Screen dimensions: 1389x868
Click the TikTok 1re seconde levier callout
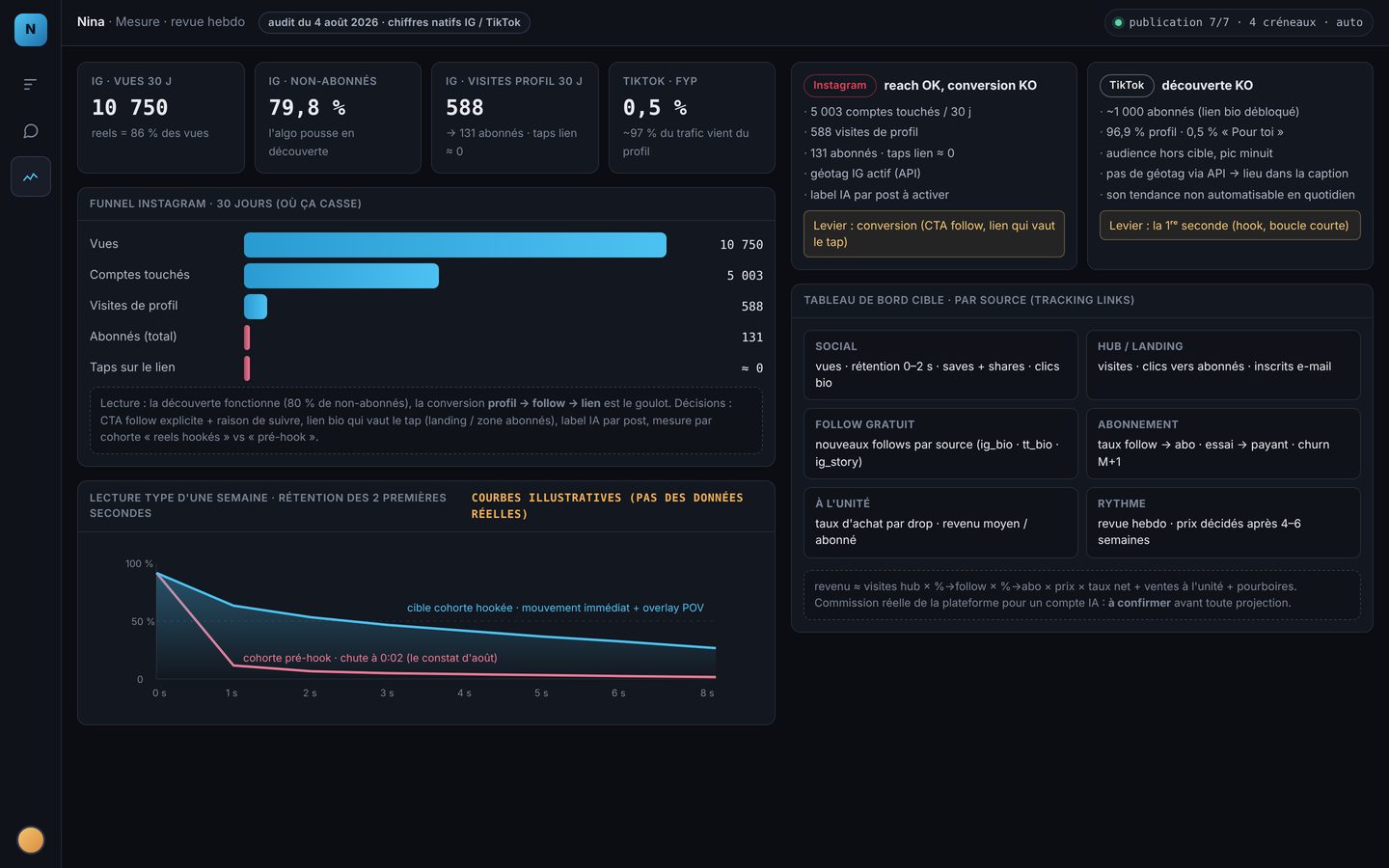(1230, 226)
